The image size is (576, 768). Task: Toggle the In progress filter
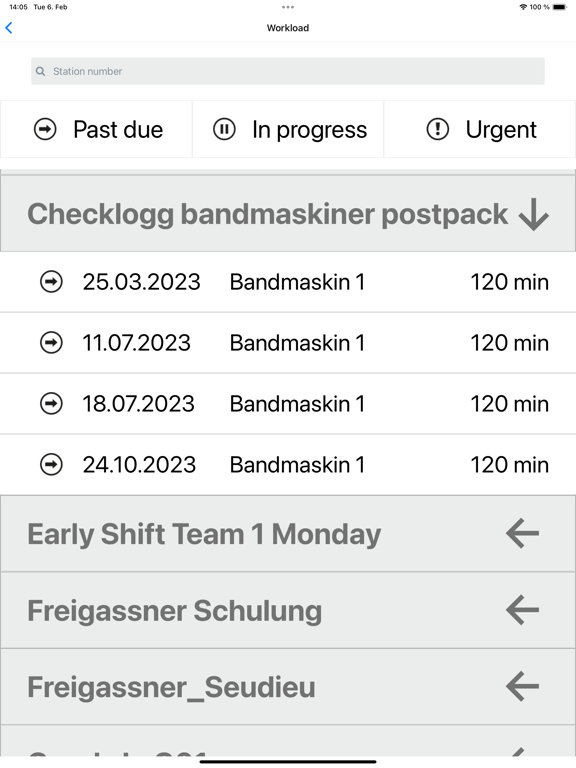tap(288, 129)
